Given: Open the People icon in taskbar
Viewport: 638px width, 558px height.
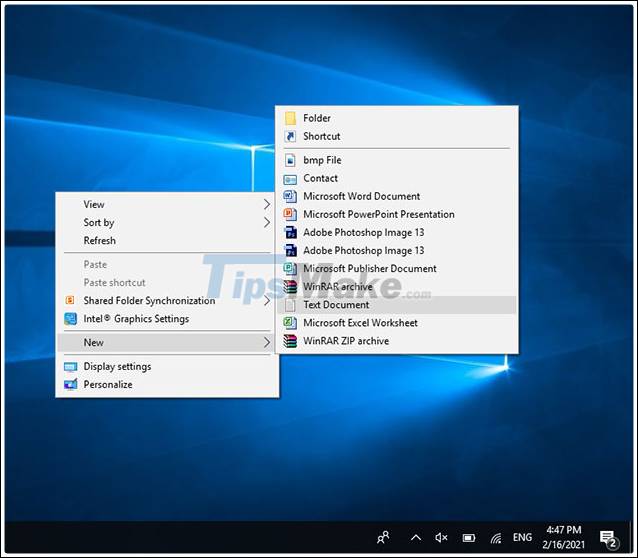Looking at the screenshot, I should click(383, 537).
